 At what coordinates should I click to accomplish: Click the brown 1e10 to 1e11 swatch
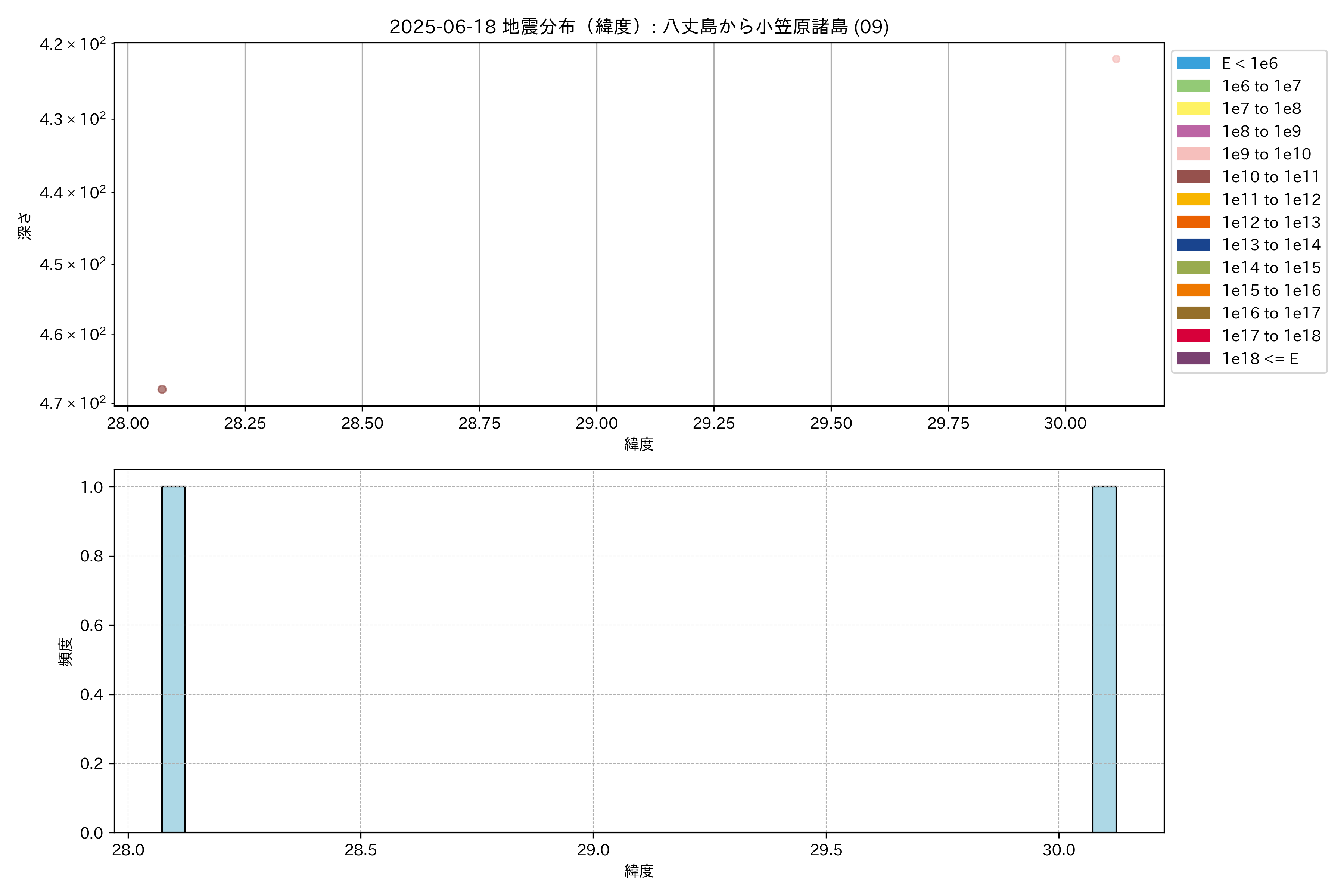[x=1193, y=177]
